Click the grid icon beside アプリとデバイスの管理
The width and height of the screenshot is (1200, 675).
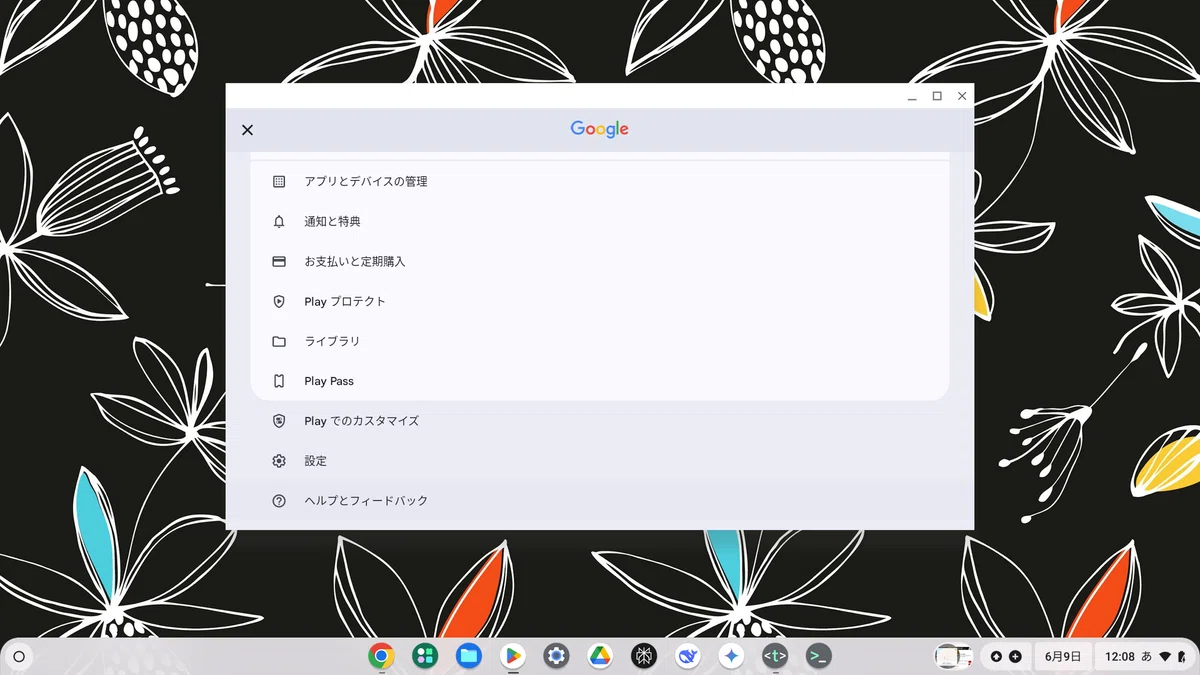point(279,181)
